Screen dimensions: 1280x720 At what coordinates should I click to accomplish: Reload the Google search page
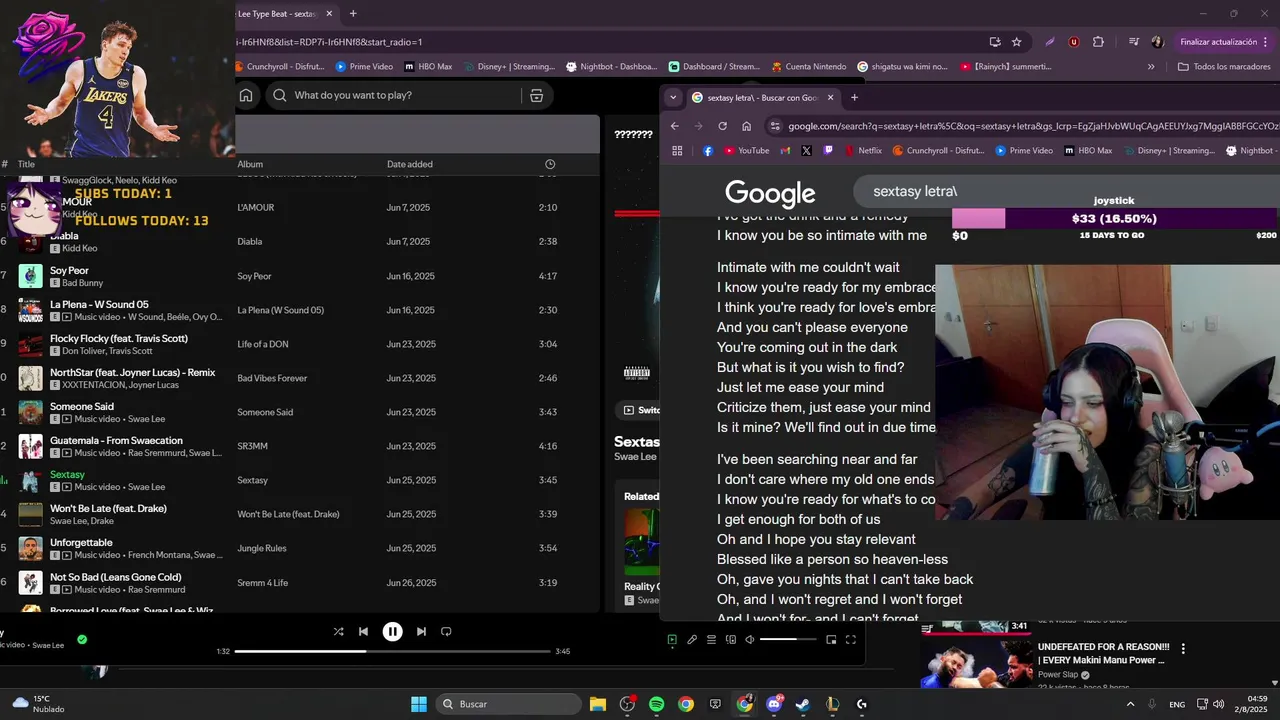(x=722, y=126)
